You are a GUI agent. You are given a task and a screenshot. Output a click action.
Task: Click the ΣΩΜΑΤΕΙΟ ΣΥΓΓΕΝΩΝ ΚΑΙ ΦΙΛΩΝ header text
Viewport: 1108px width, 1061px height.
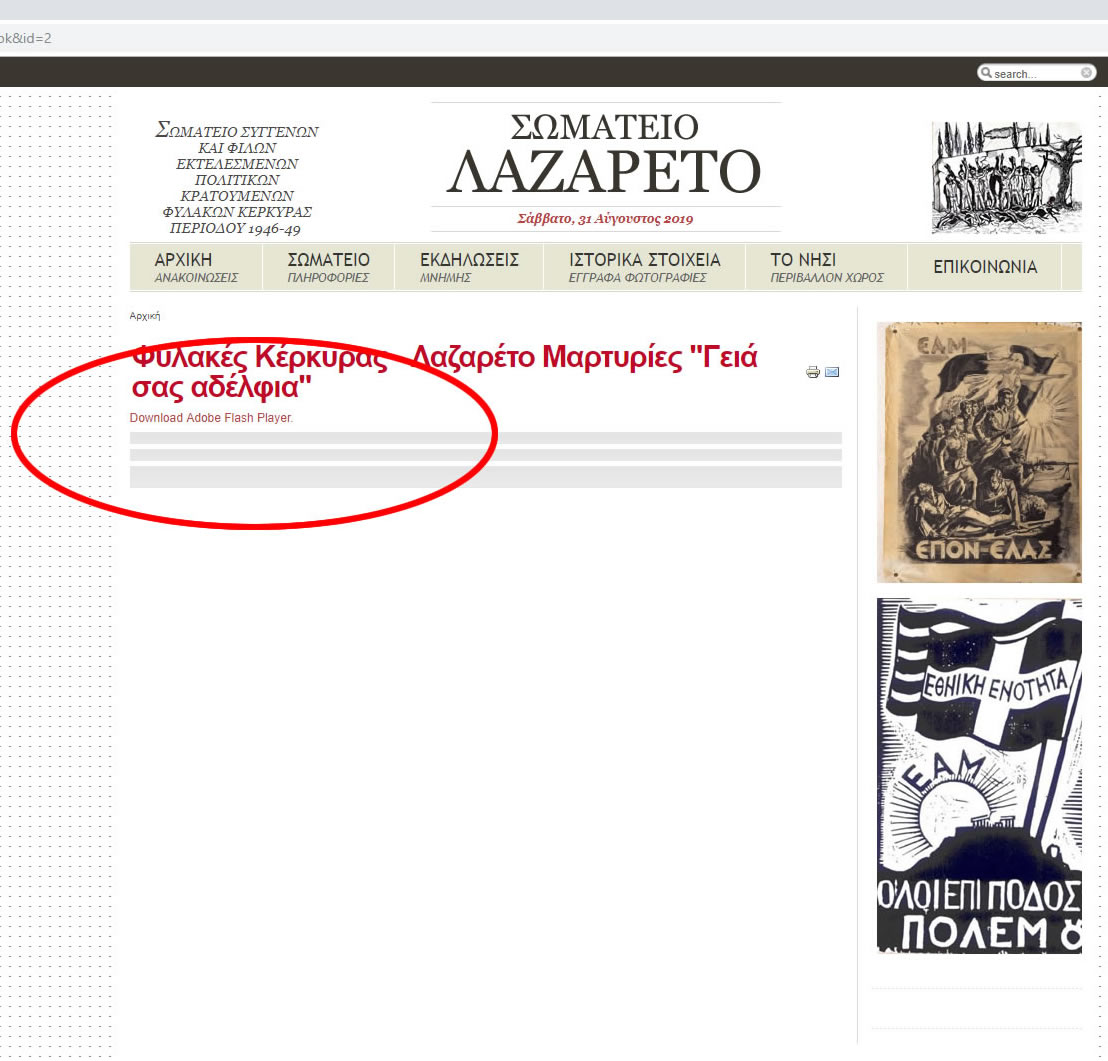[236, 180]
